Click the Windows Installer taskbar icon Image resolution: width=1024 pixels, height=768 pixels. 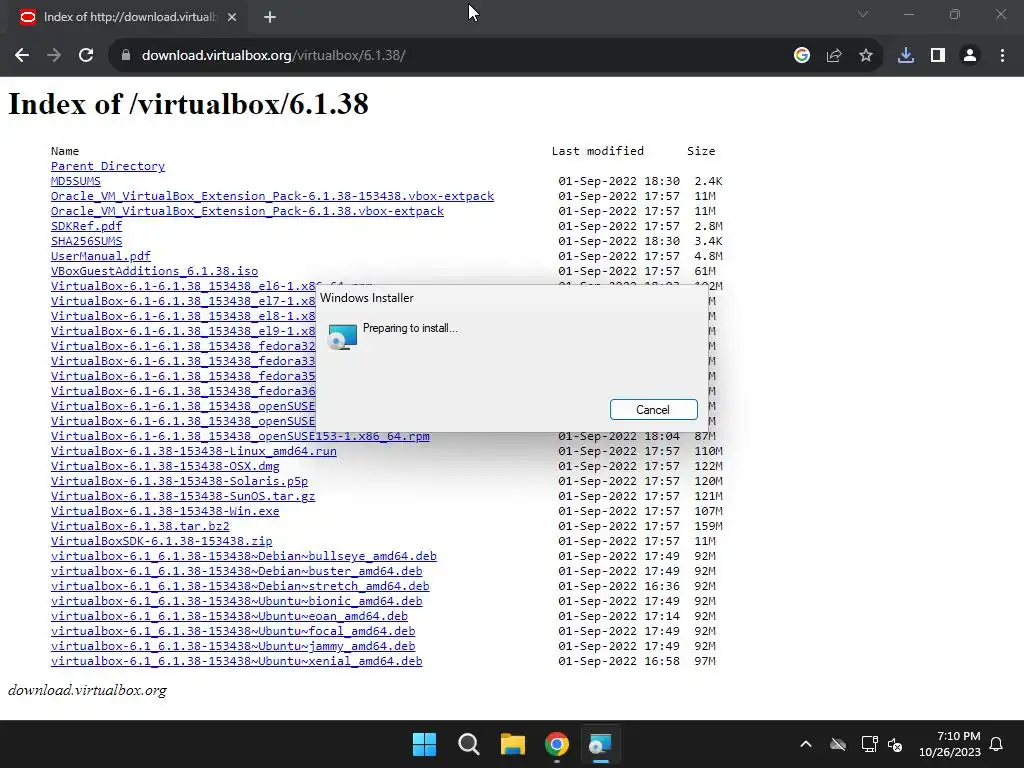[600, 744]
